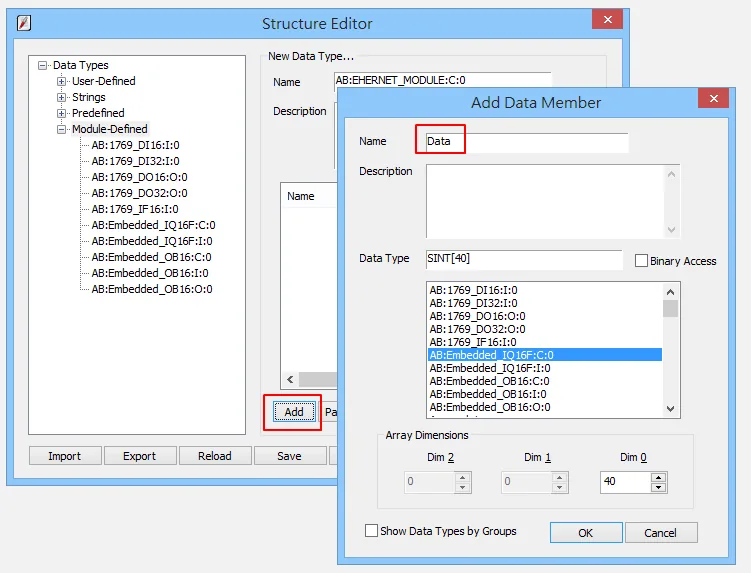
Task: Choose AB:1769_DI32:I:0 in data type list
Action: coord(545,303)
